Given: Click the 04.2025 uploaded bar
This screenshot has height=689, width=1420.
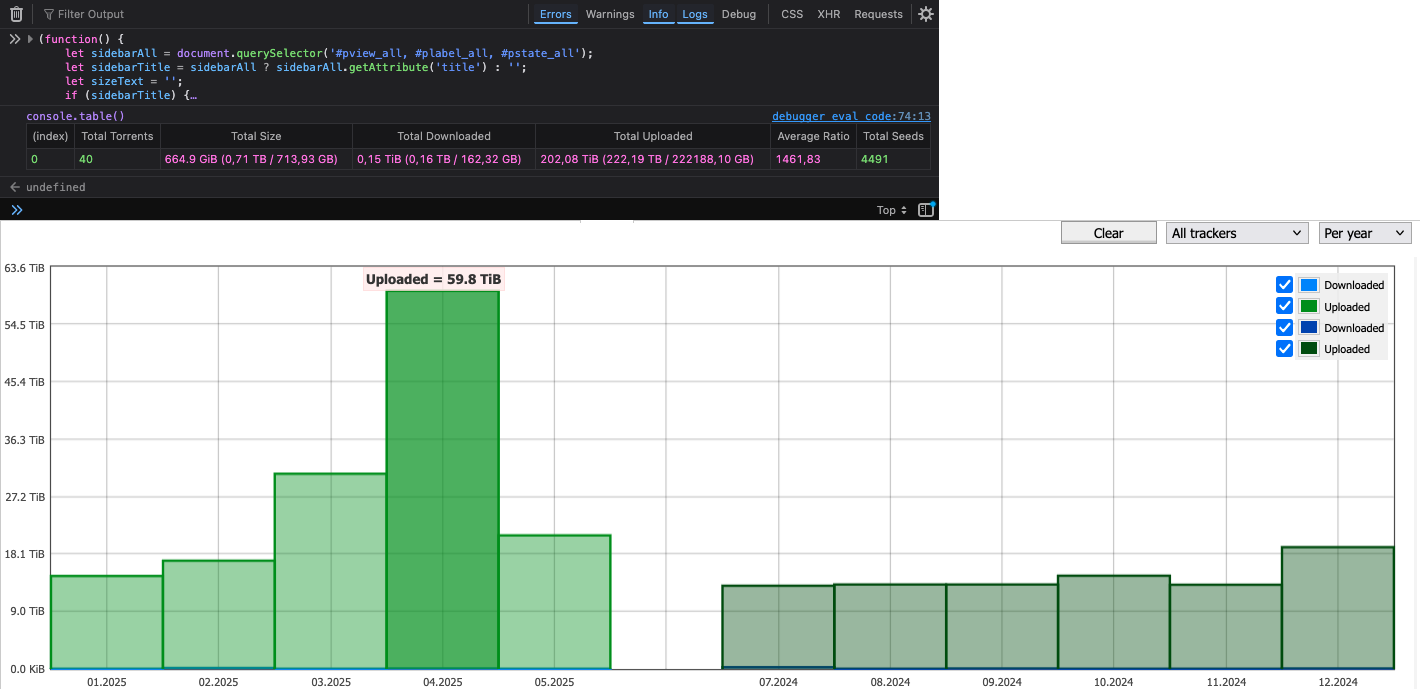Looking at the screenshot, I should [442, 479].
